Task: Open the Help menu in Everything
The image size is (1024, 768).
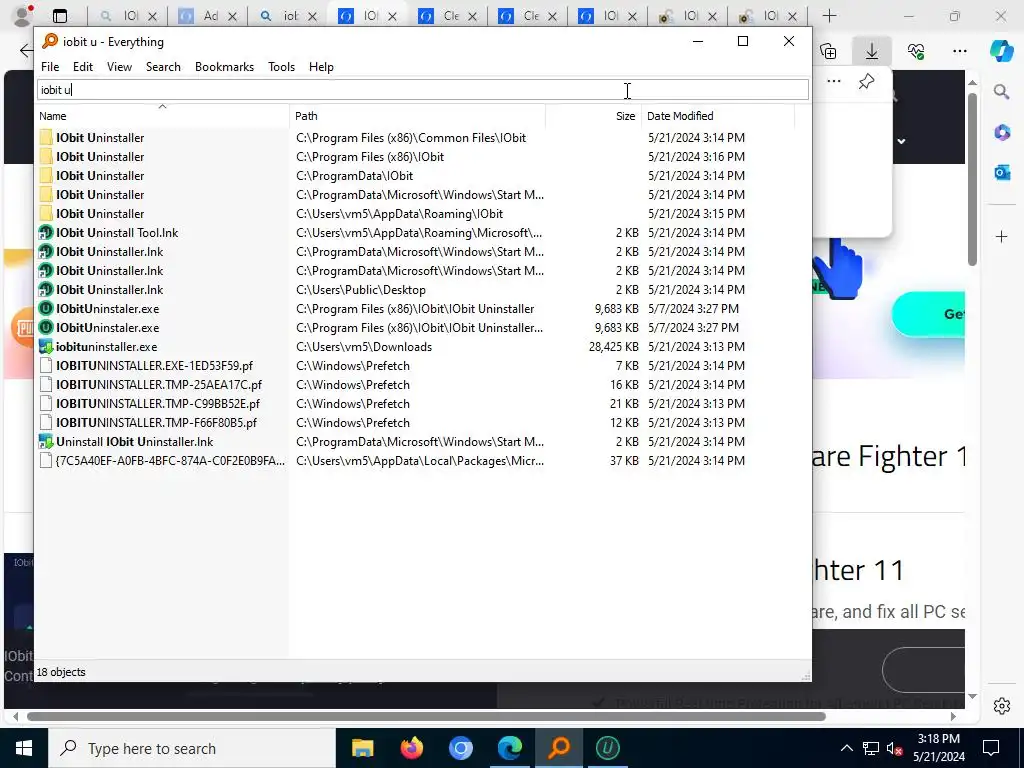Action: 321,67
